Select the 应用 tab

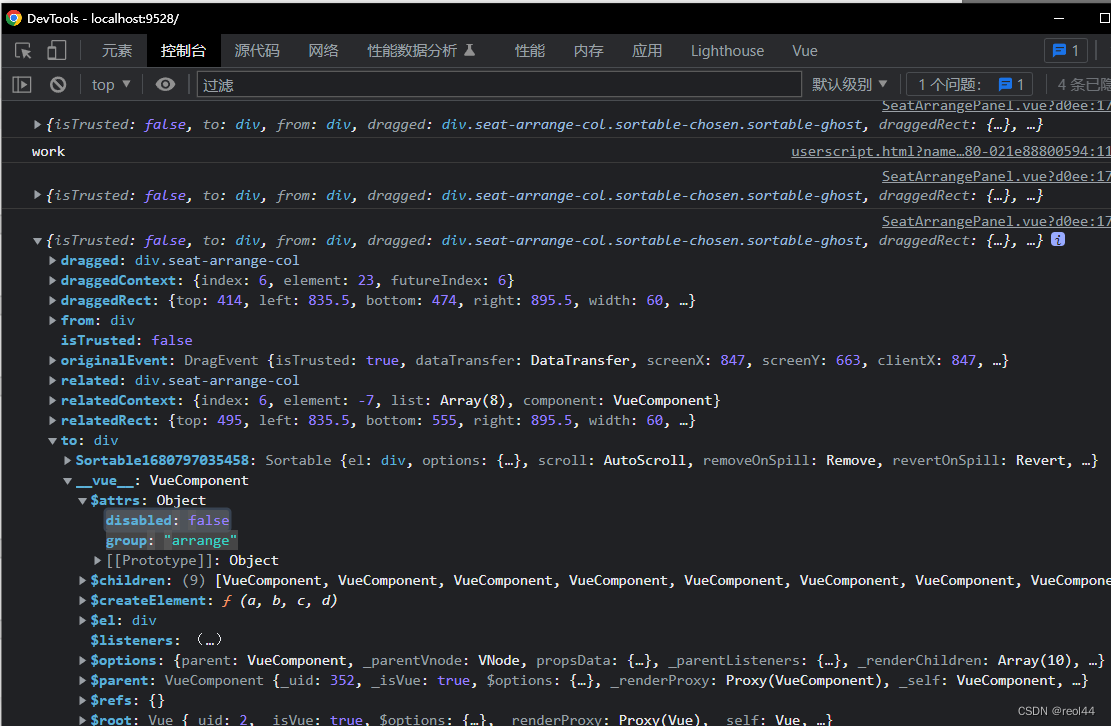pos(648,51)
